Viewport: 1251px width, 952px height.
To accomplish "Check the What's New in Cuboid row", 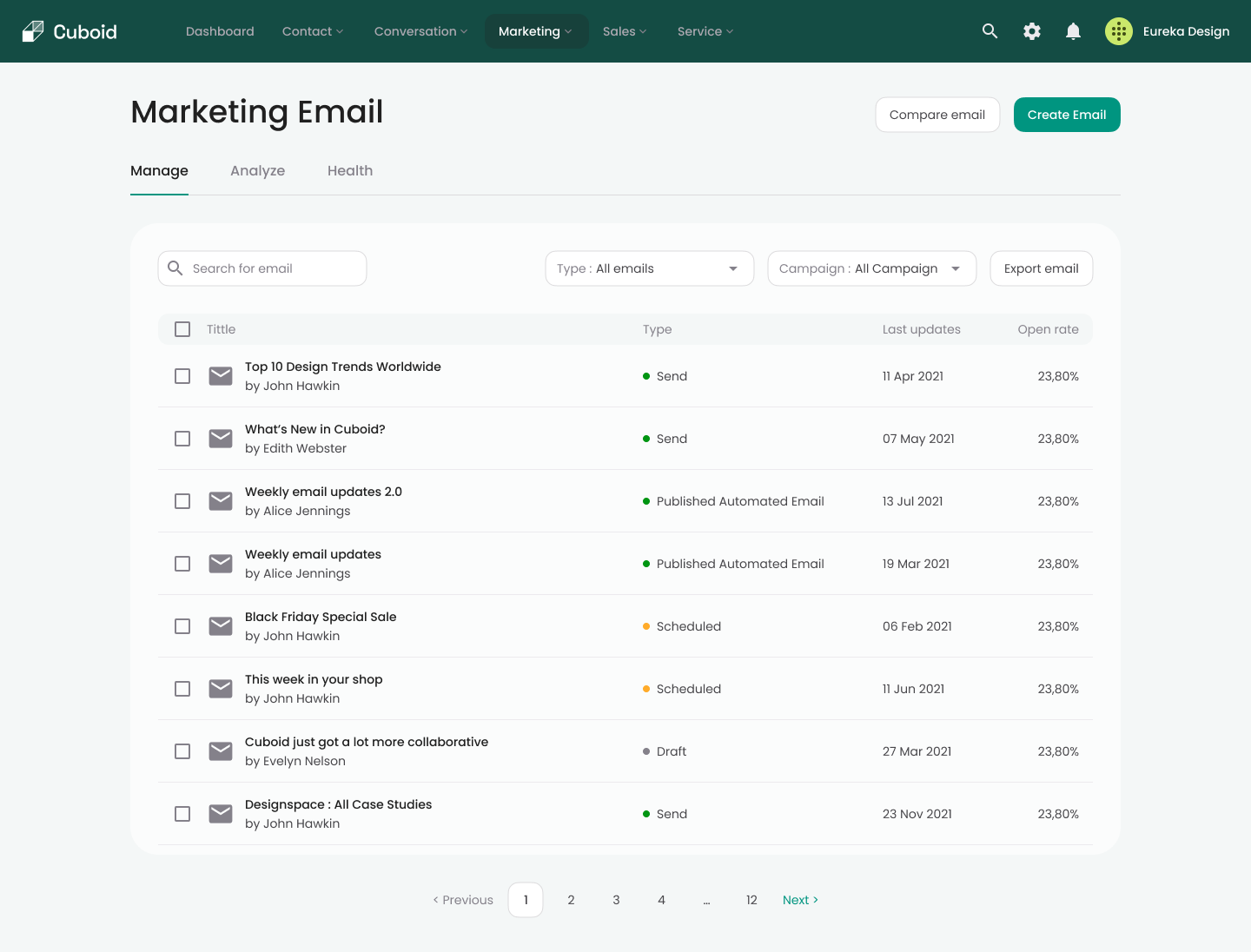I will pyautogui.click(x=182, y=439).
